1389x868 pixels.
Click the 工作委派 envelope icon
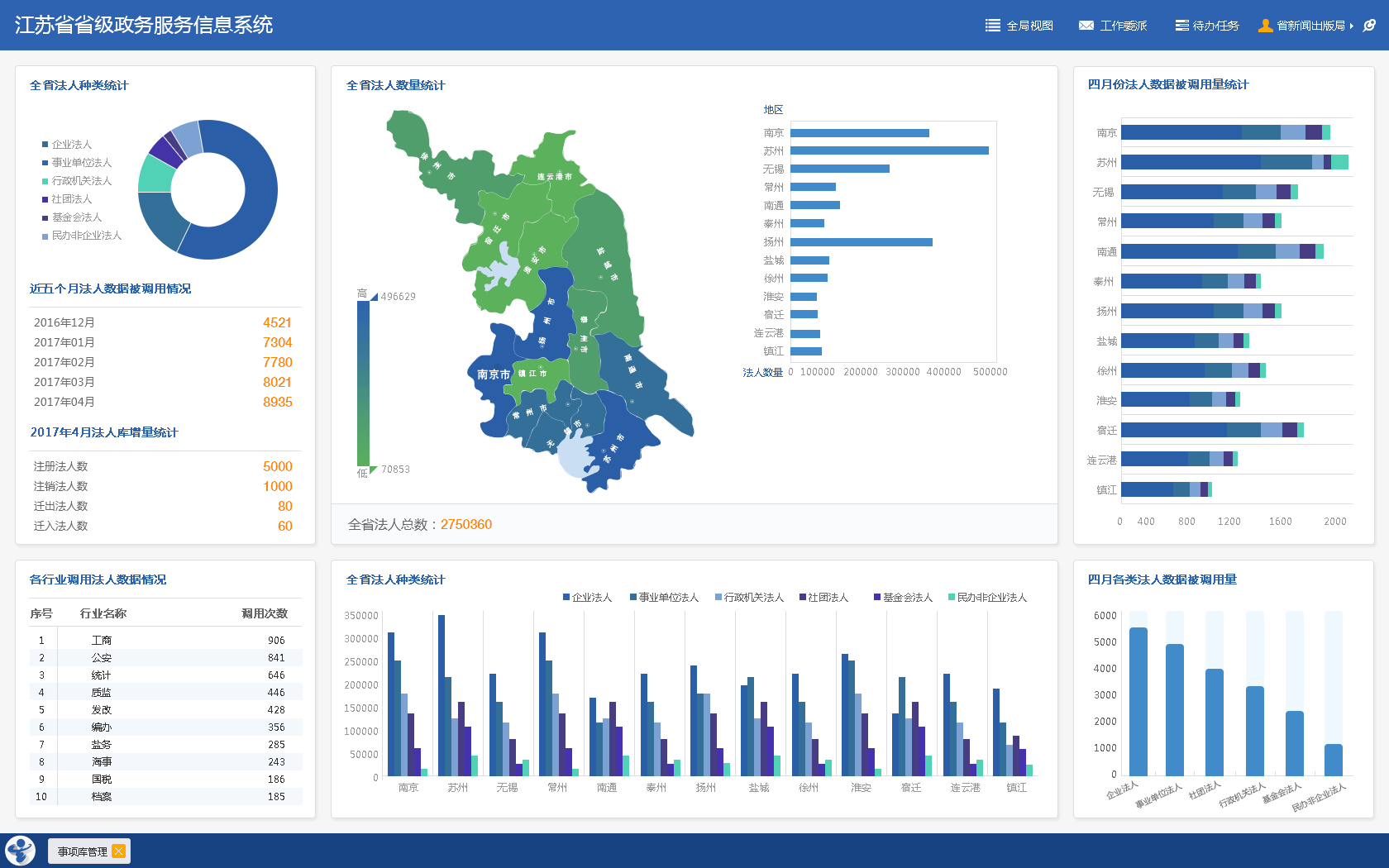(1086, 26)
